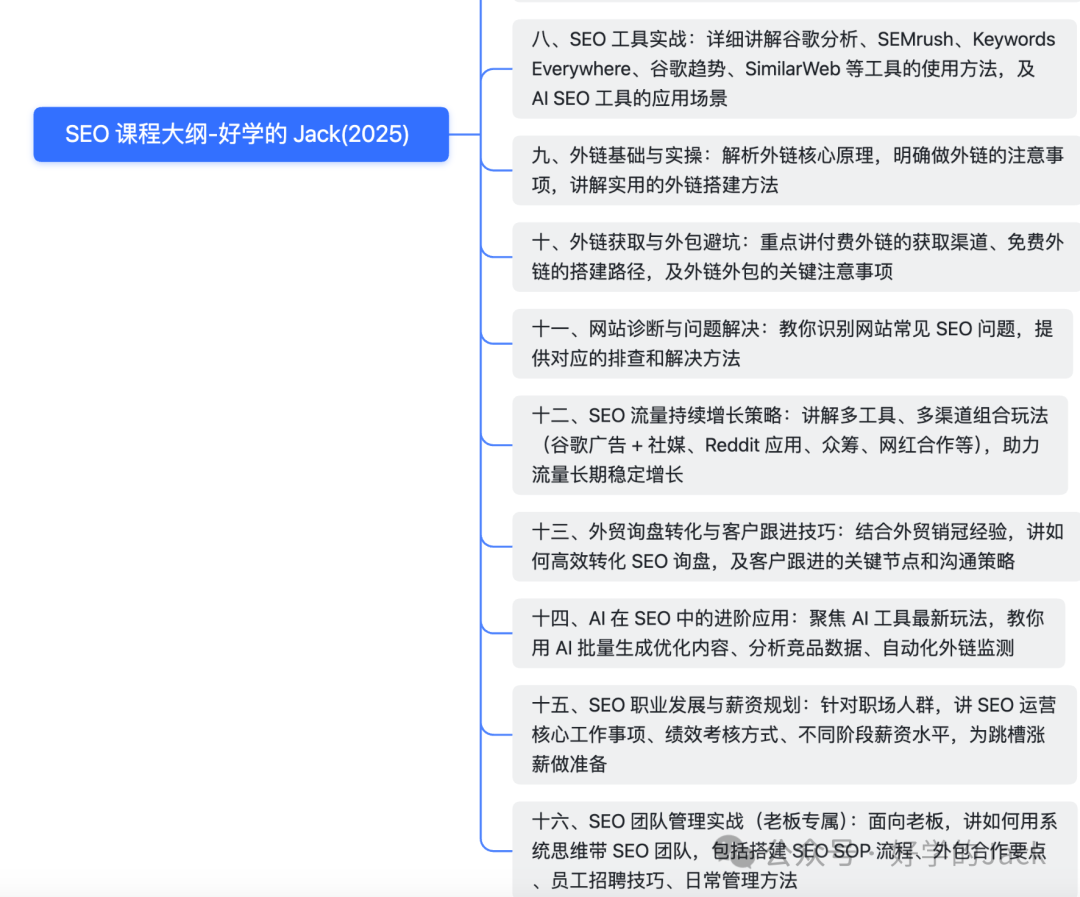Click the partially visible node at the top
Viewport: 1080px width, 897px height.
click(x=790, y=4)
